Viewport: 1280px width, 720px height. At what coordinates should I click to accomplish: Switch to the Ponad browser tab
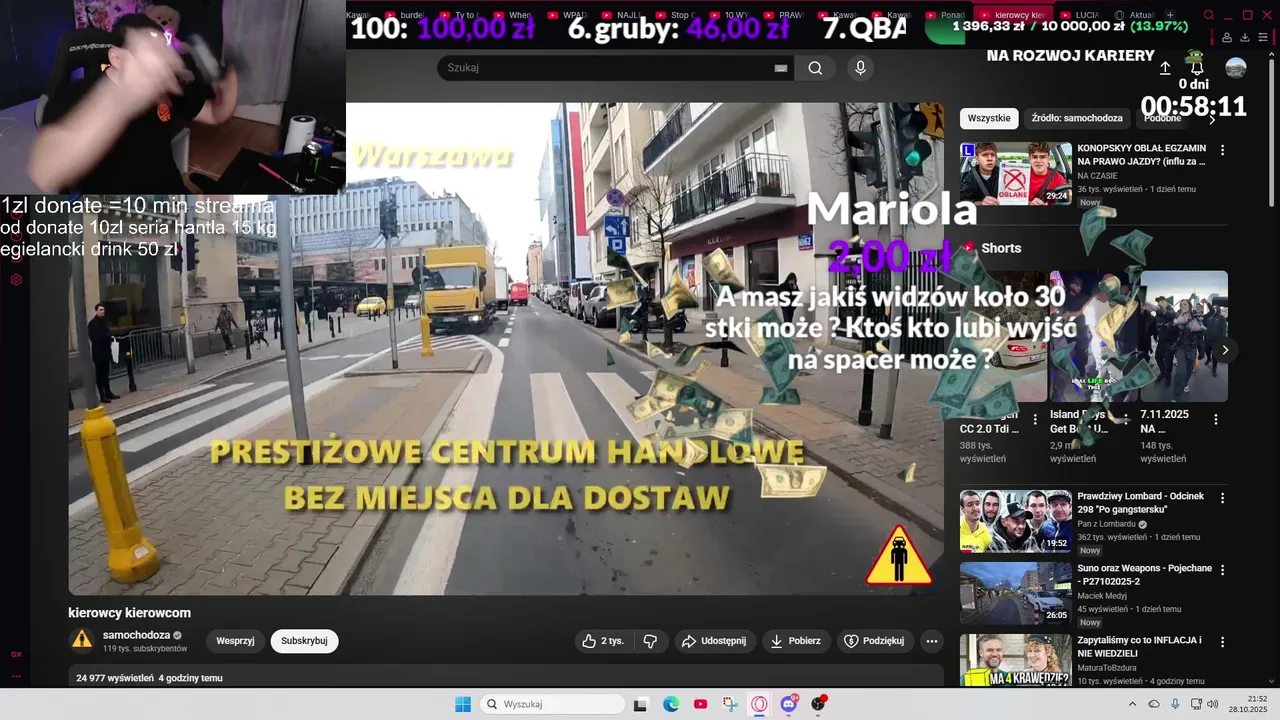tap(945, 15)
